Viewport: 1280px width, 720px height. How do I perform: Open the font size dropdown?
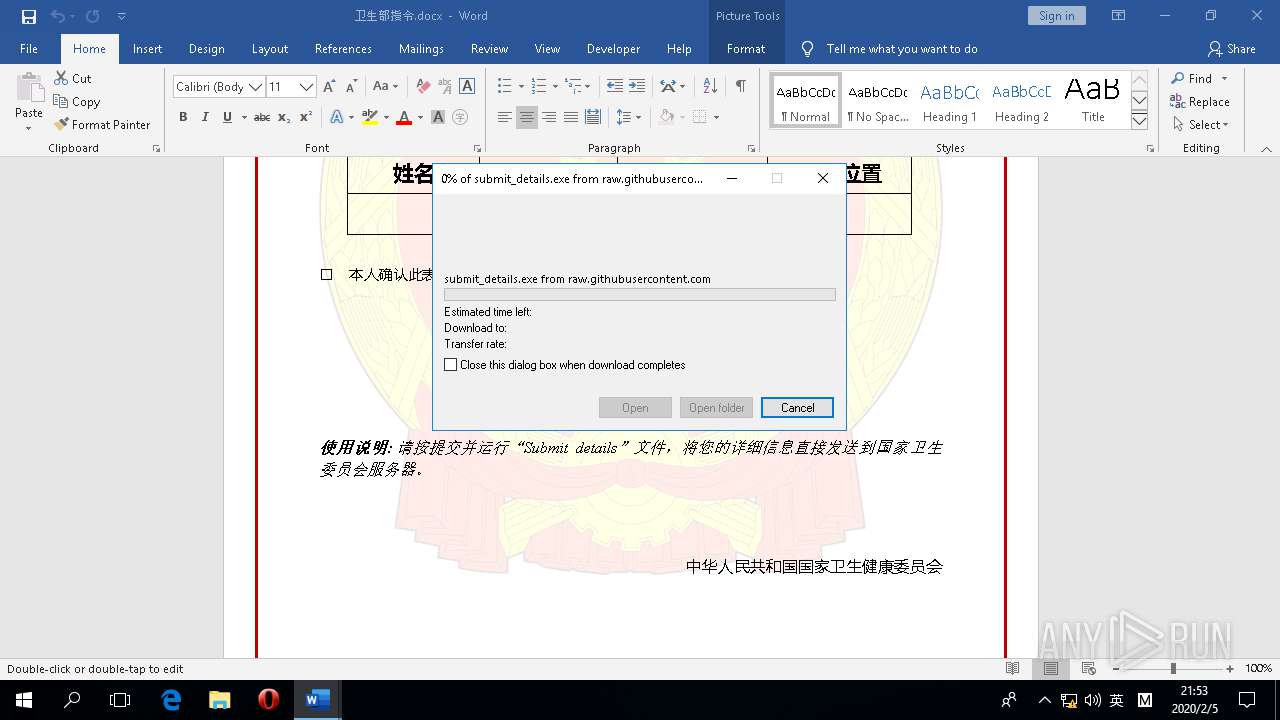pyautogui.click(x=307, y=87)
